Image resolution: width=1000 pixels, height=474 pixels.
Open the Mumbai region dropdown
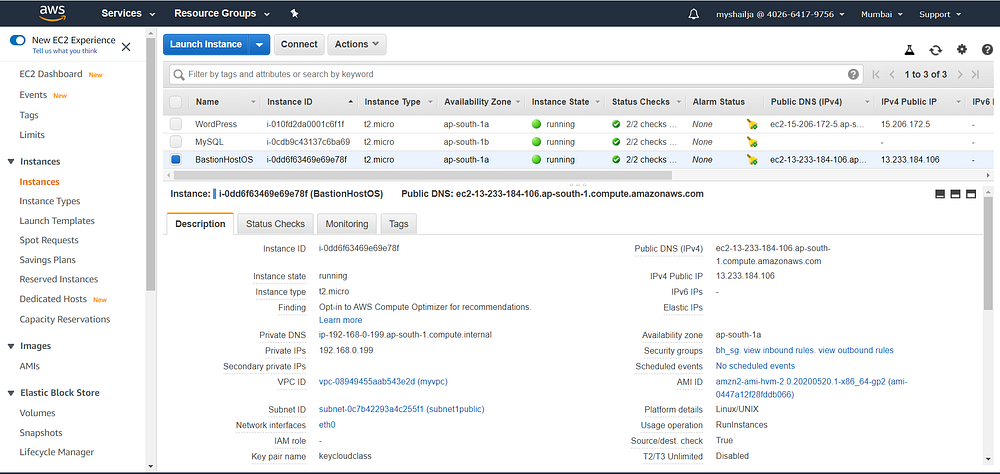pyautogui.click(x=882, y=14)
